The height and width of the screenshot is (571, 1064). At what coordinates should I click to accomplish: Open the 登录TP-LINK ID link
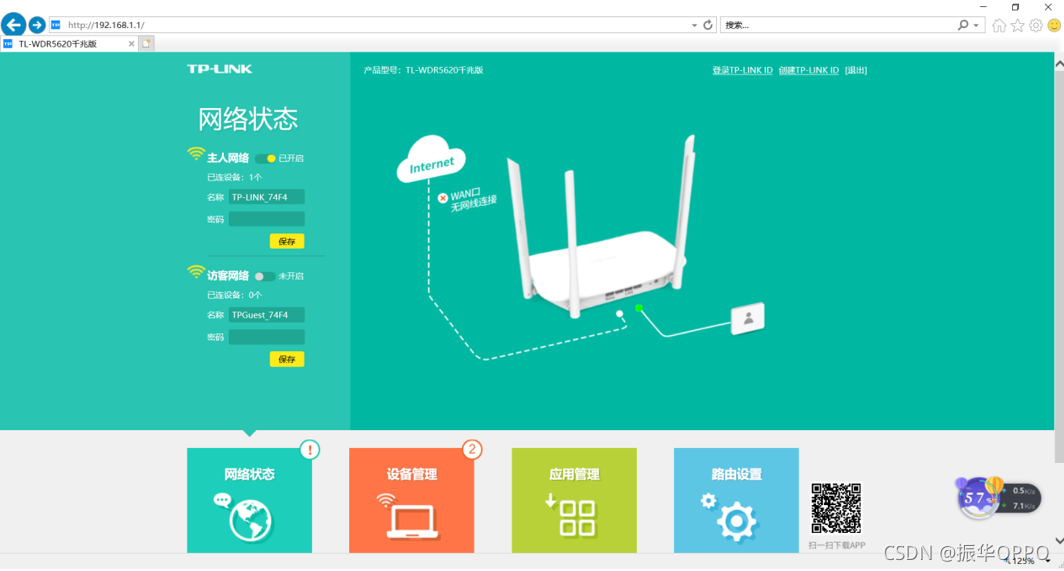click(x=742, y=70)
